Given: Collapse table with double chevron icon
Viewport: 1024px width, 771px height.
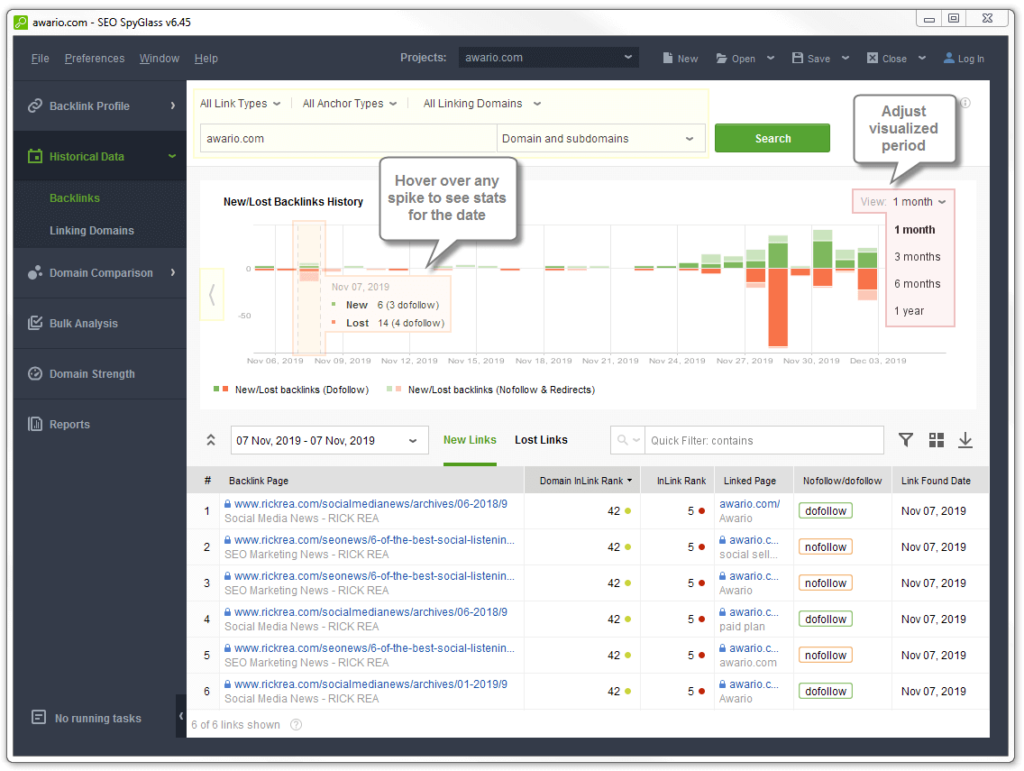Looking at the screenshot, I should (x=211, y=440).
